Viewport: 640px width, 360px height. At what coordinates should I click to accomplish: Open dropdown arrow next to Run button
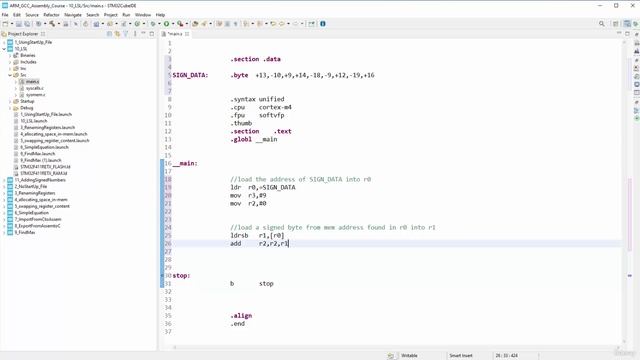173,24
